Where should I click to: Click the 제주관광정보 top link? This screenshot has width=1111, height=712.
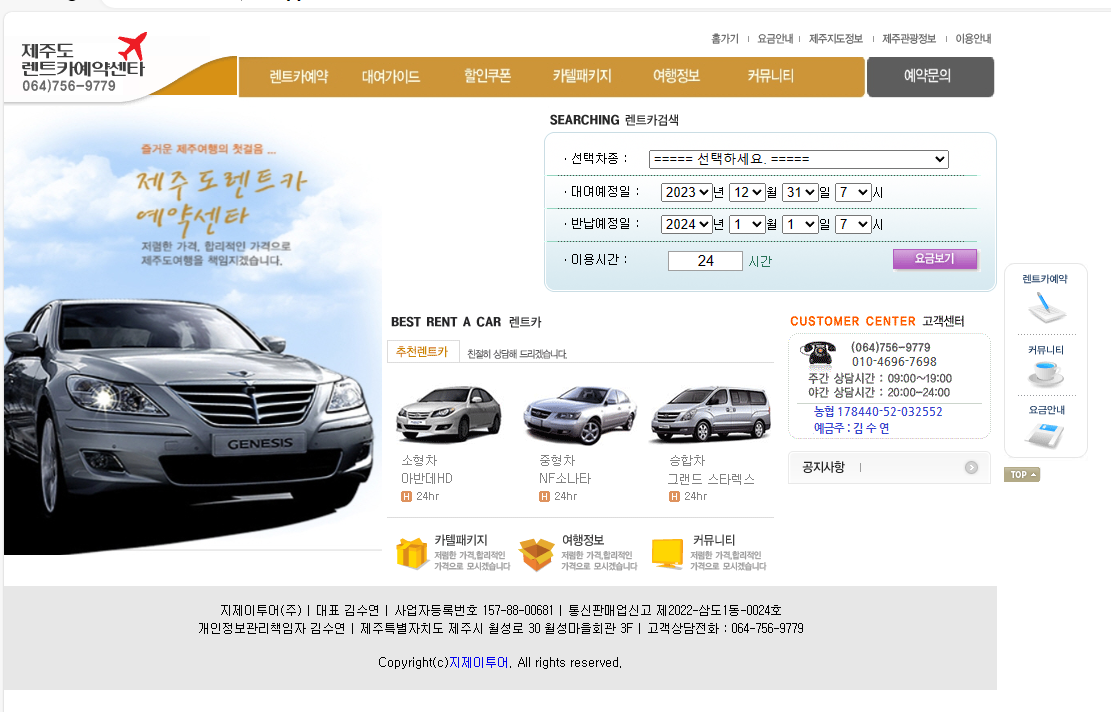click(x=909, y=39)
